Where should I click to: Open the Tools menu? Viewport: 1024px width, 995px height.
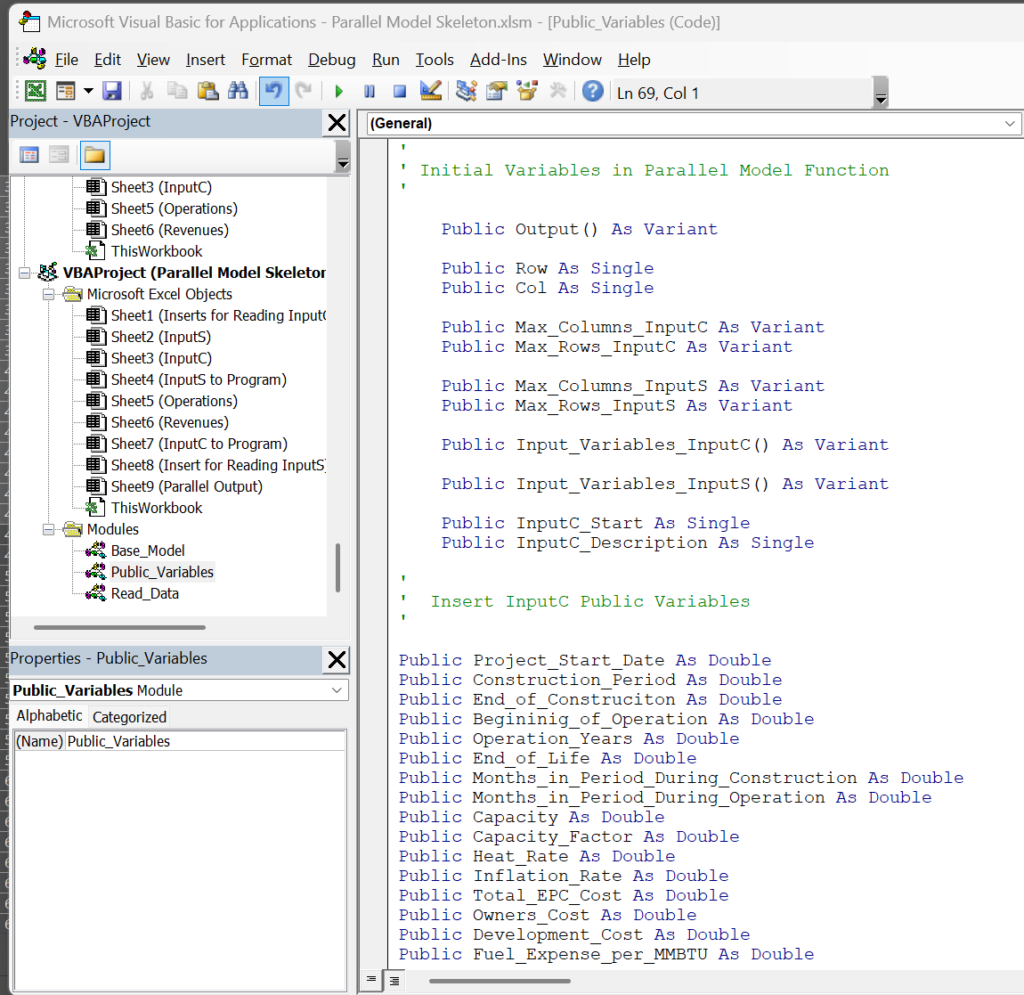click(434, 59)
